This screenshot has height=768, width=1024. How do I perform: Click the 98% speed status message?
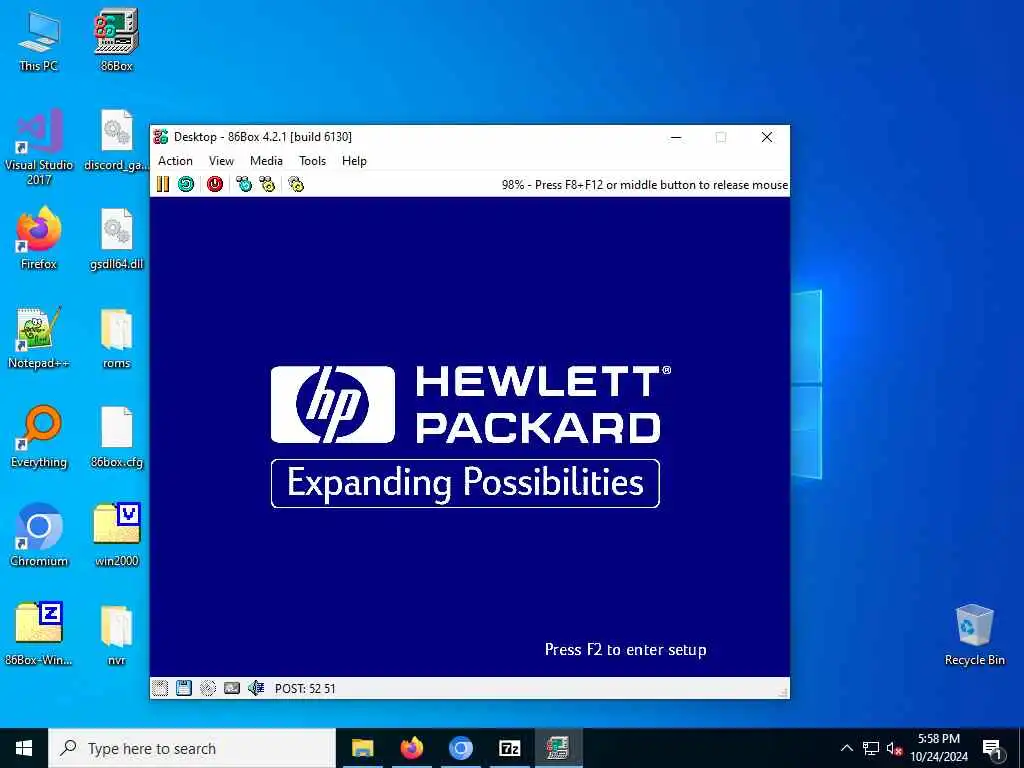tap(645, 185)
